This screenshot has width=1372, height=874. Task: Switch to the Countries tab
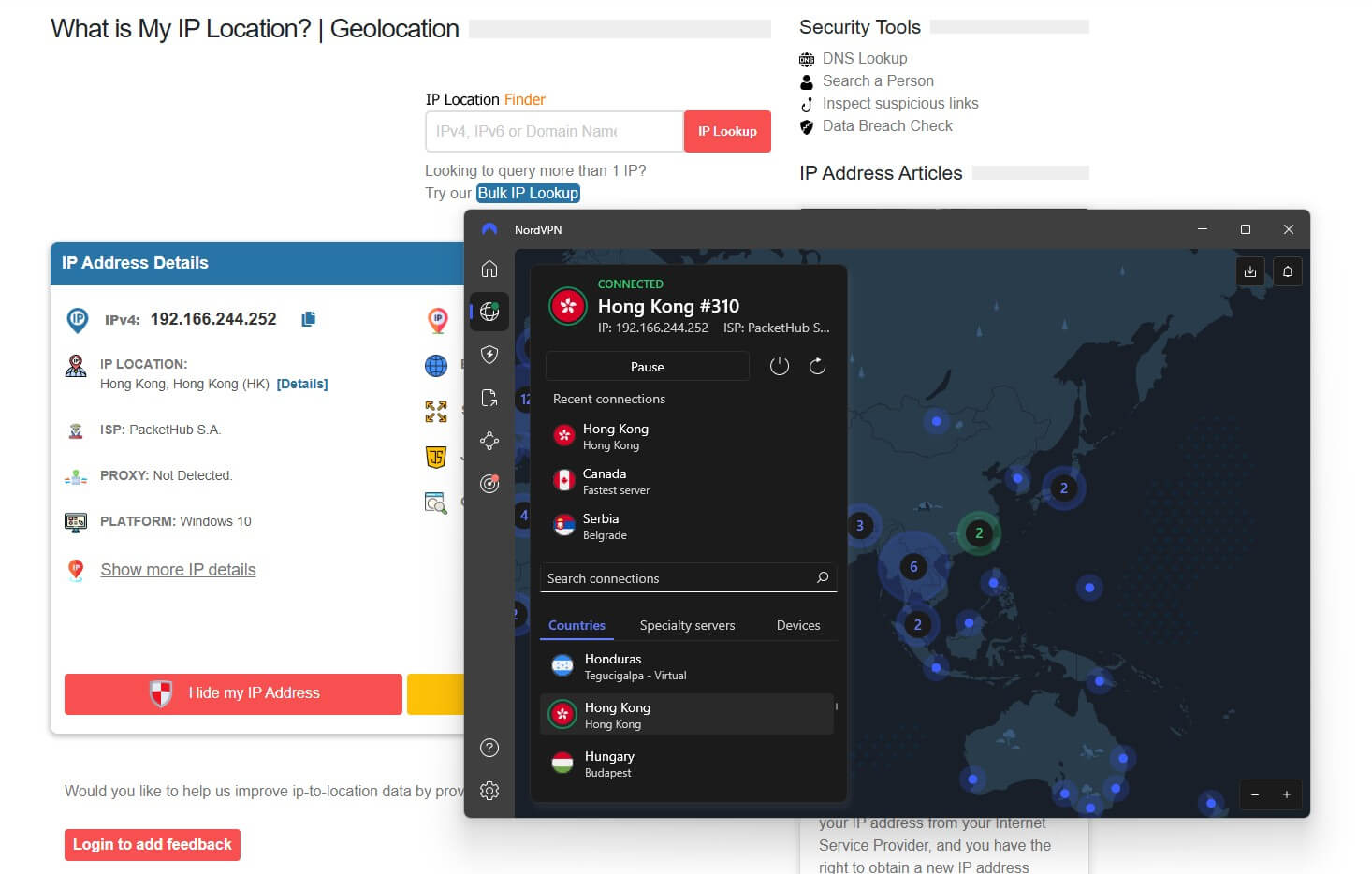pyautogui.click(x=577, y=625)
